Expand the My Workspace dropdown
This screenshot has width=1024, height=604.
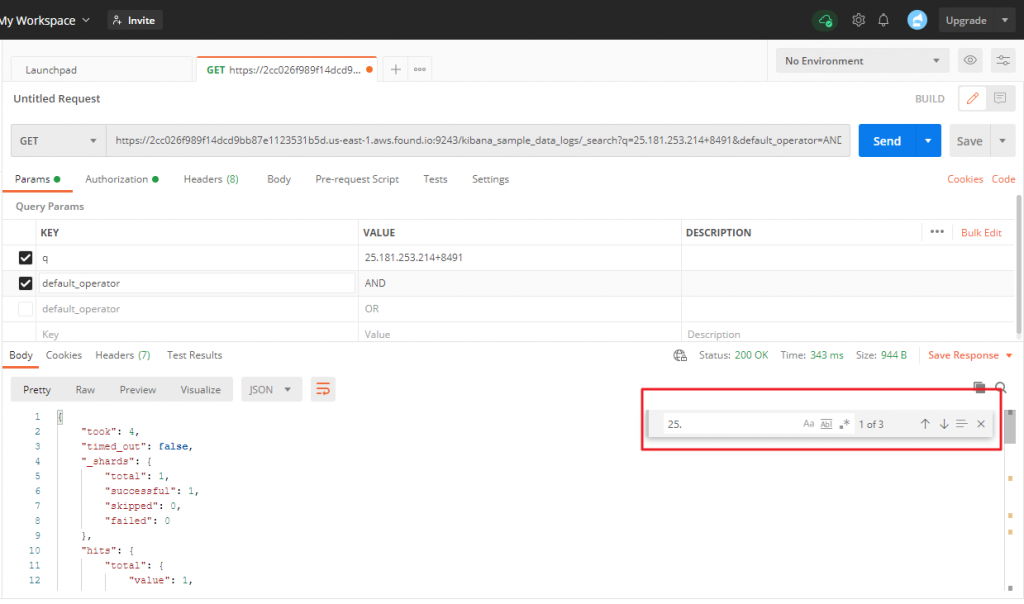point(44,20)
